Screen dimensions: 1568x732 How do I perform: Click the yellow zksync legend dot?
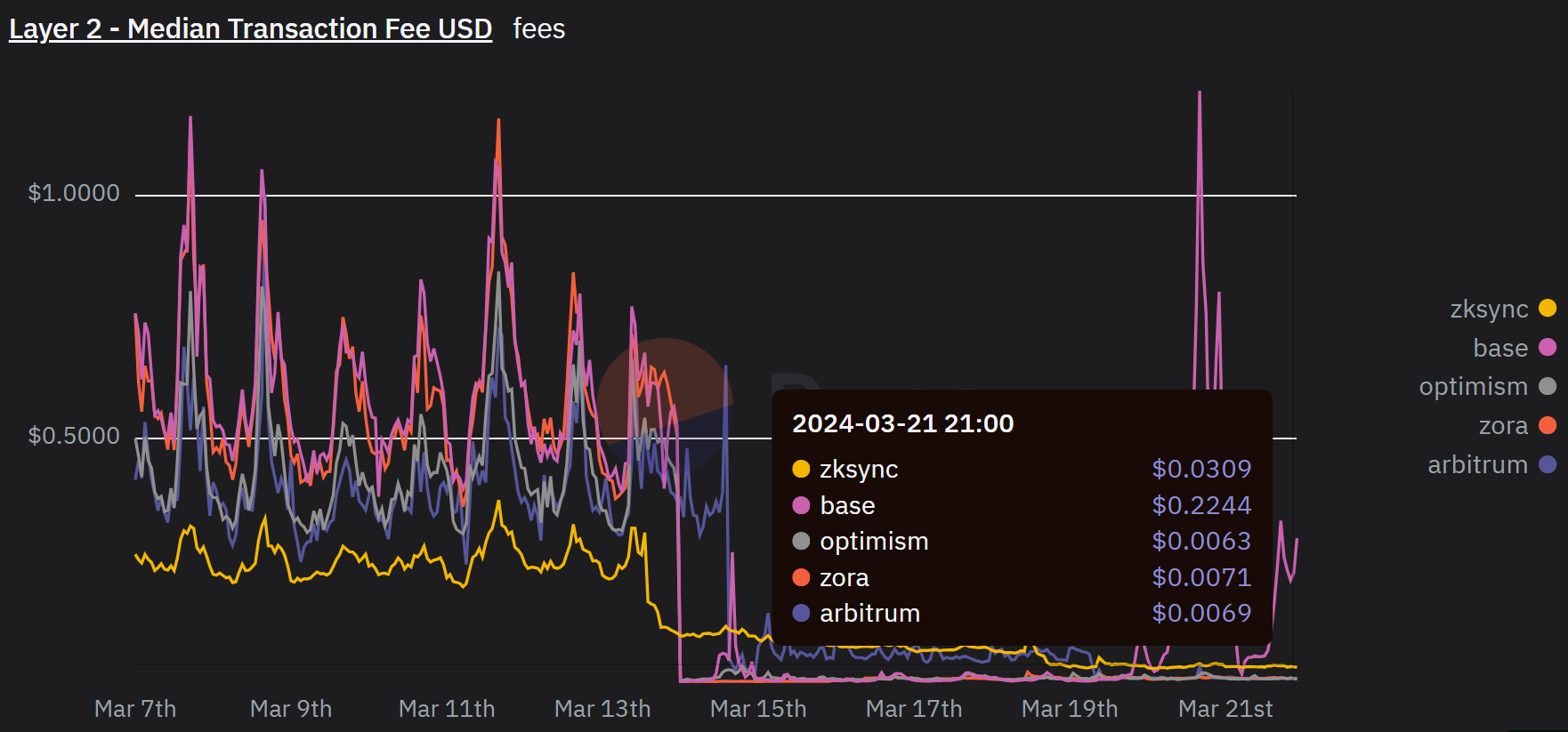(x=1548, y=309)
